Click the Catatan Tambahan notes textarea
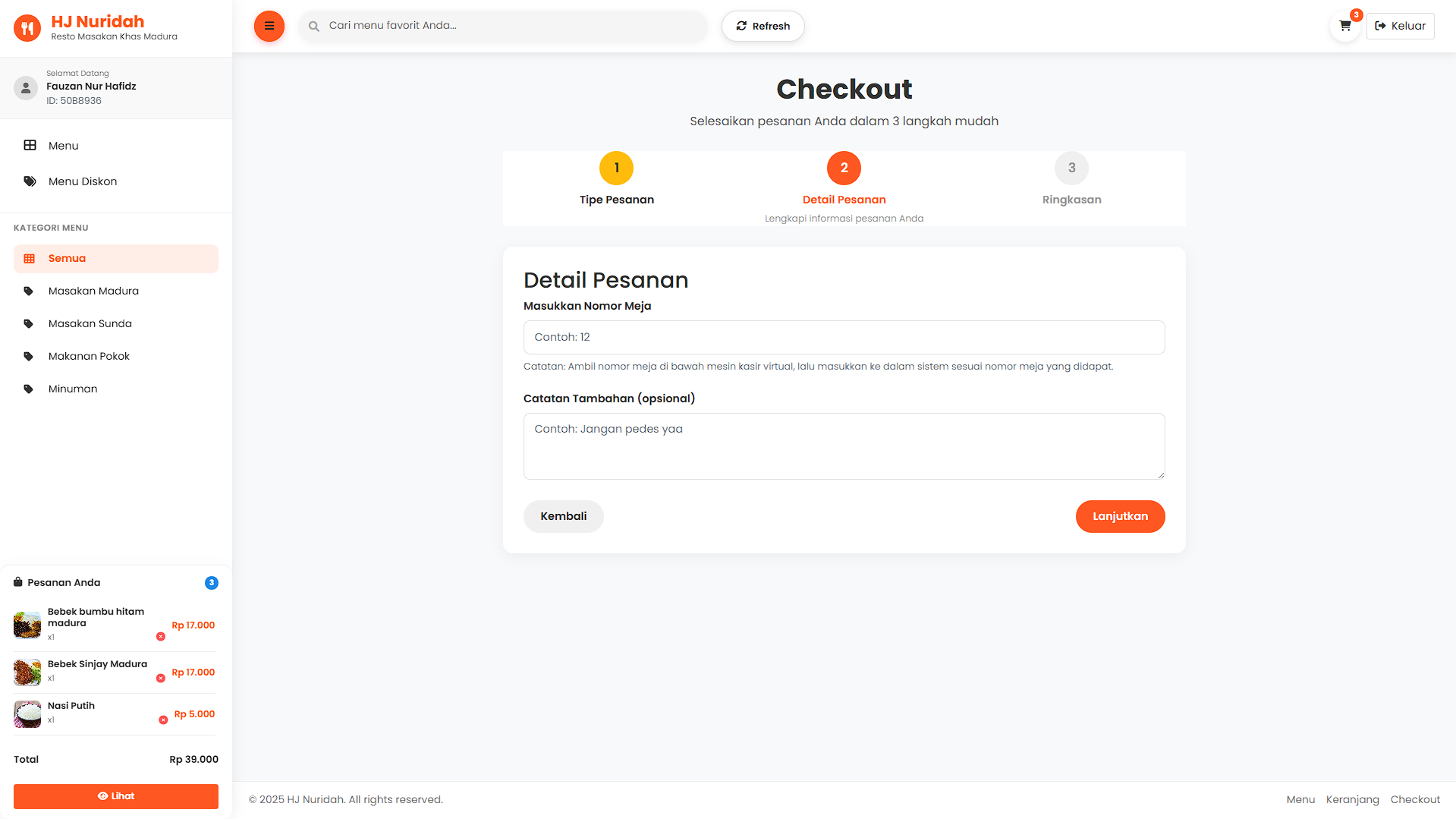 [x=844, y=446]
